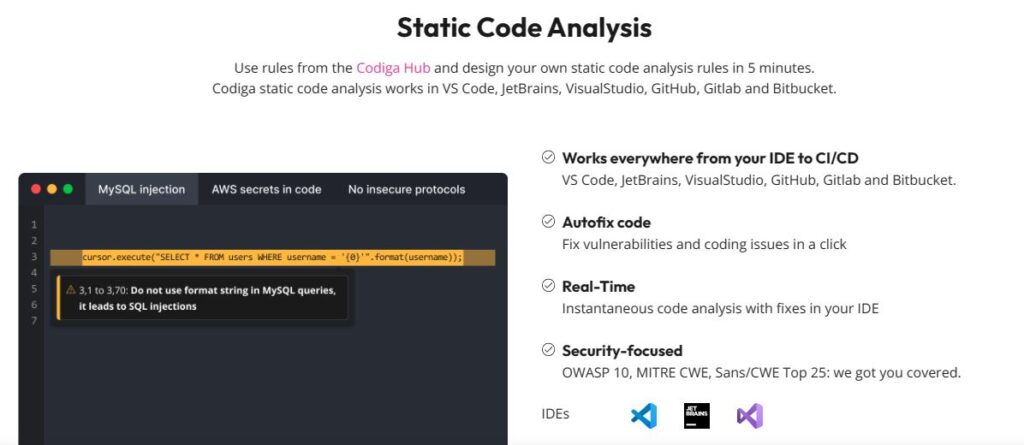The height and width of the screenshot is (445, 1024).
Task: Click line number 7 in the editor gutter
Action: coord(34,320)
